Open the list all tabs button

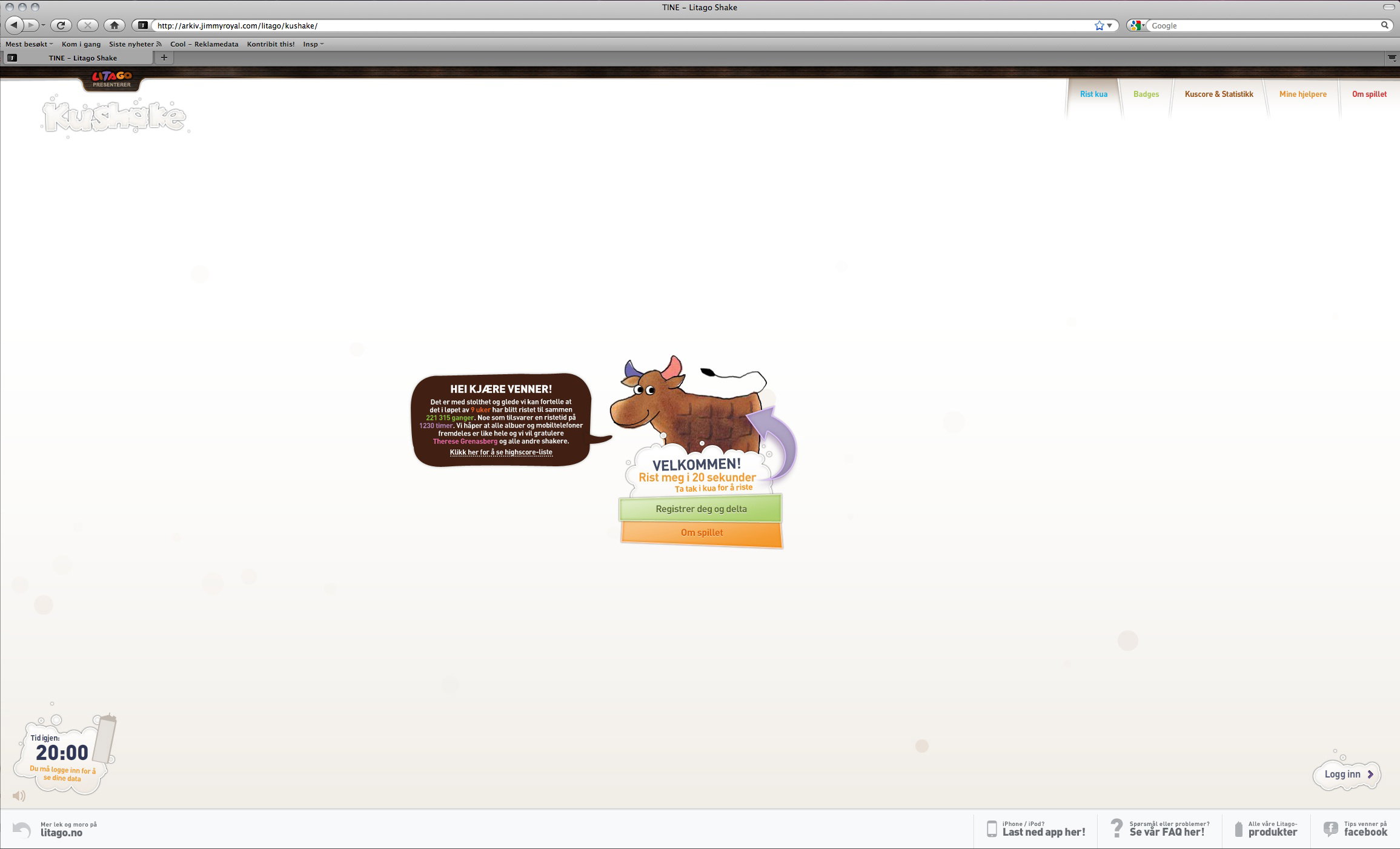click(1392, 58)
